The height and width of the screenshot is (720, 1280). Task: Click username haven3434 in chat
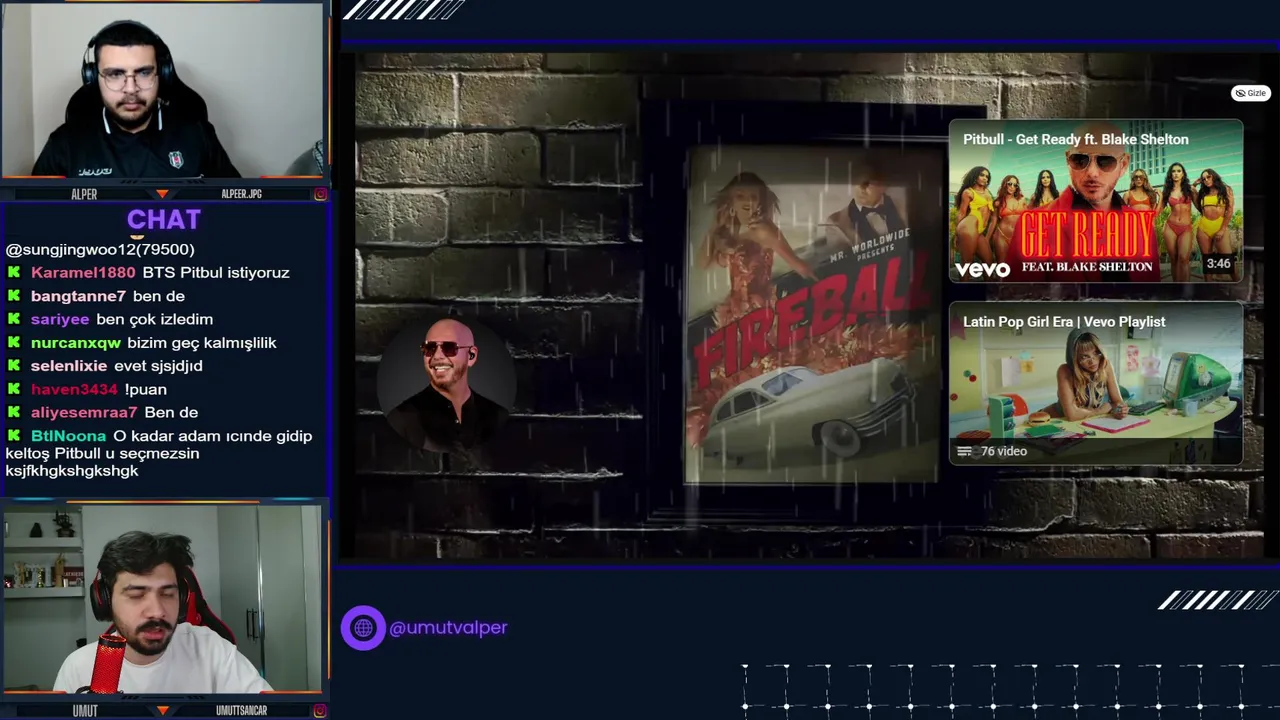point(74,389)
